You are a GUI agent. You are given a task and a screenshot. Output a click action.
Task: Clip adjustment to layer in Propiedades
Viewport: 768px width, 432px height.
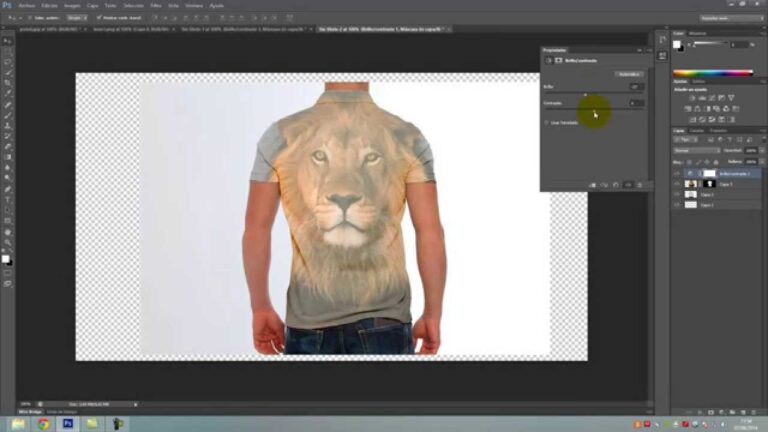pos(593,185)
